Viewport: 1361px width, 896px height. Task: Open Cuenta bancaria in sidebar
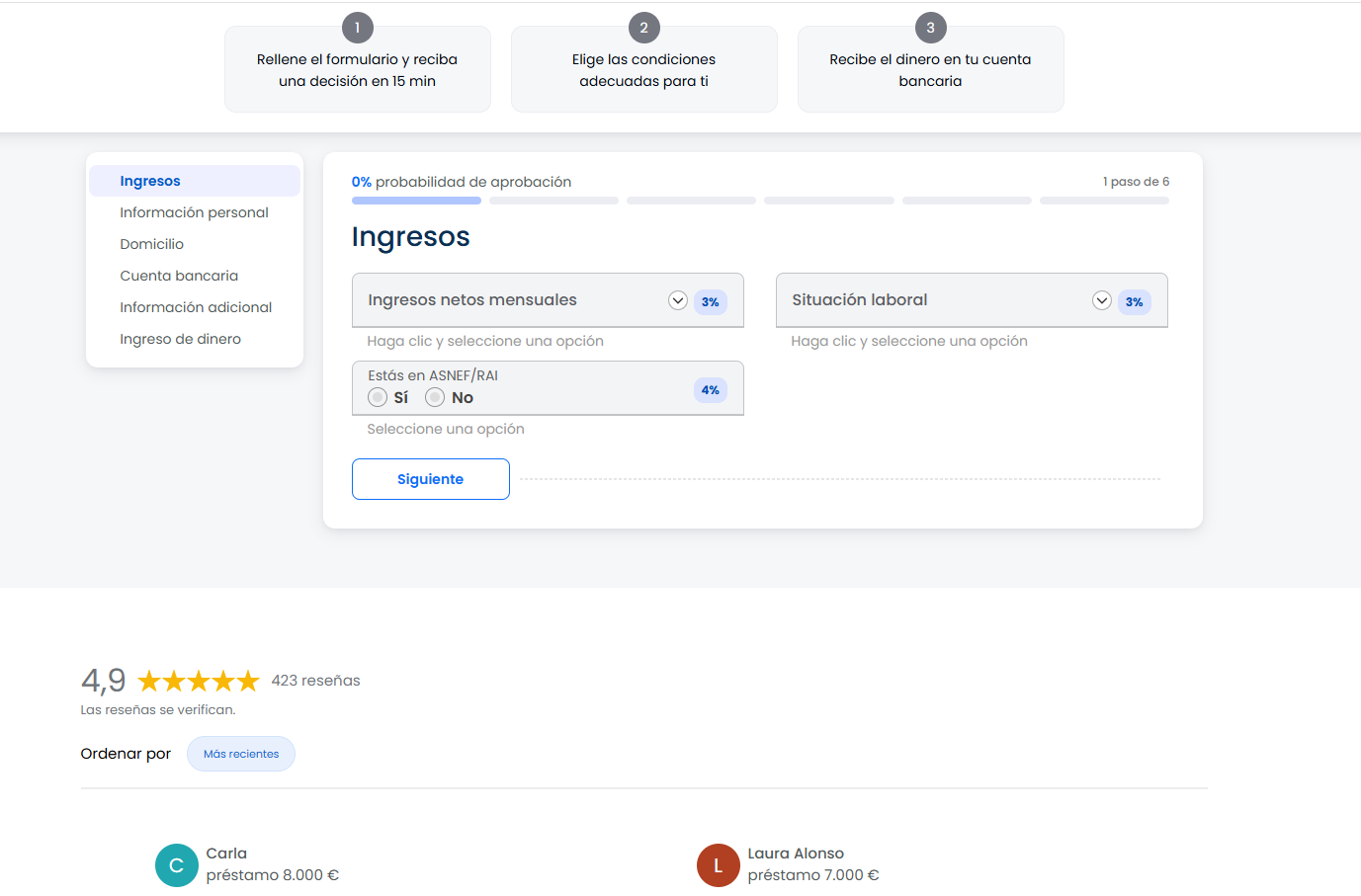coord(179,276)
